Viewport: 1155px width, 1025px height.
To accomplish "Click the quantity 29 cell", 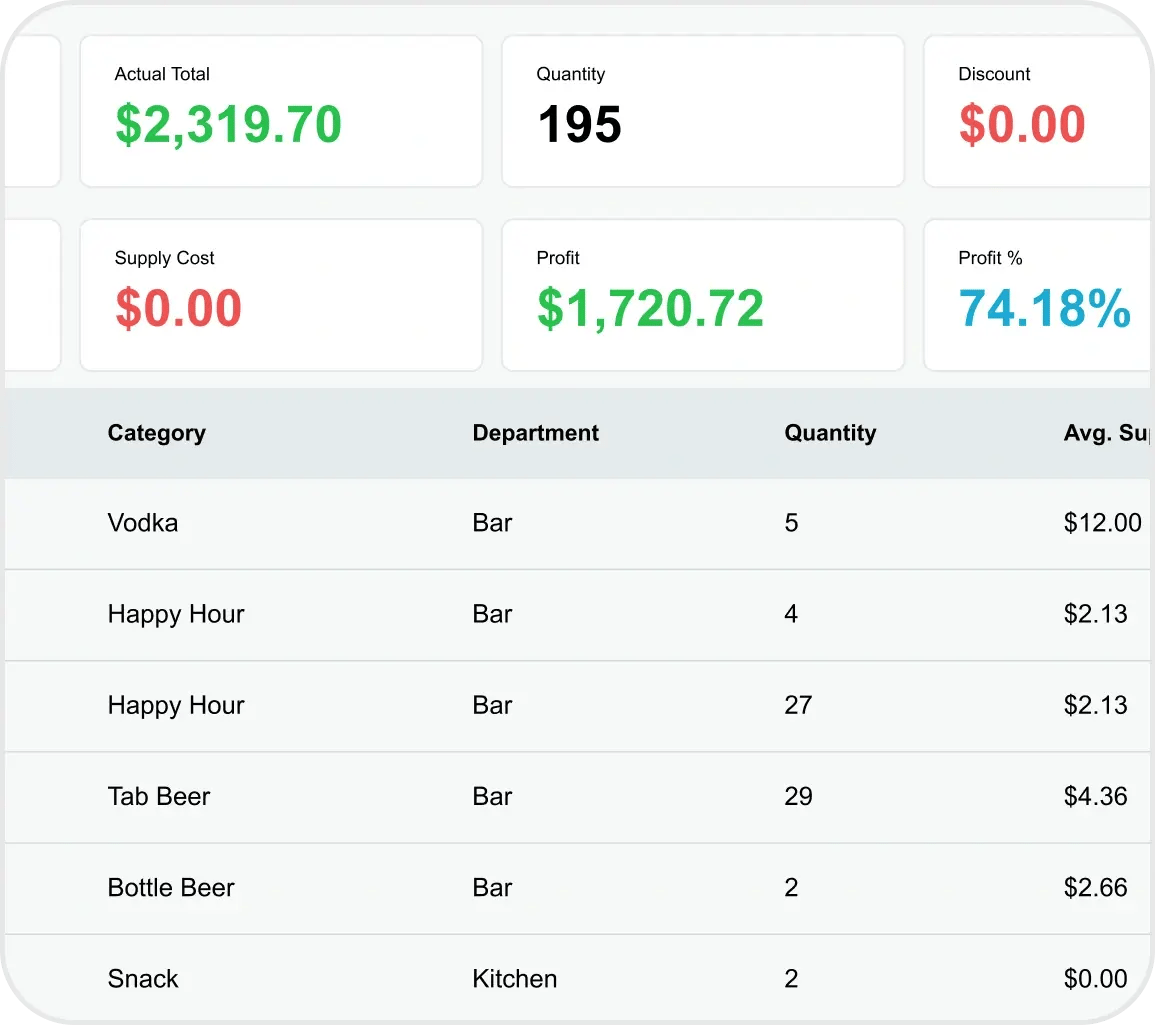I will [798, 796].
